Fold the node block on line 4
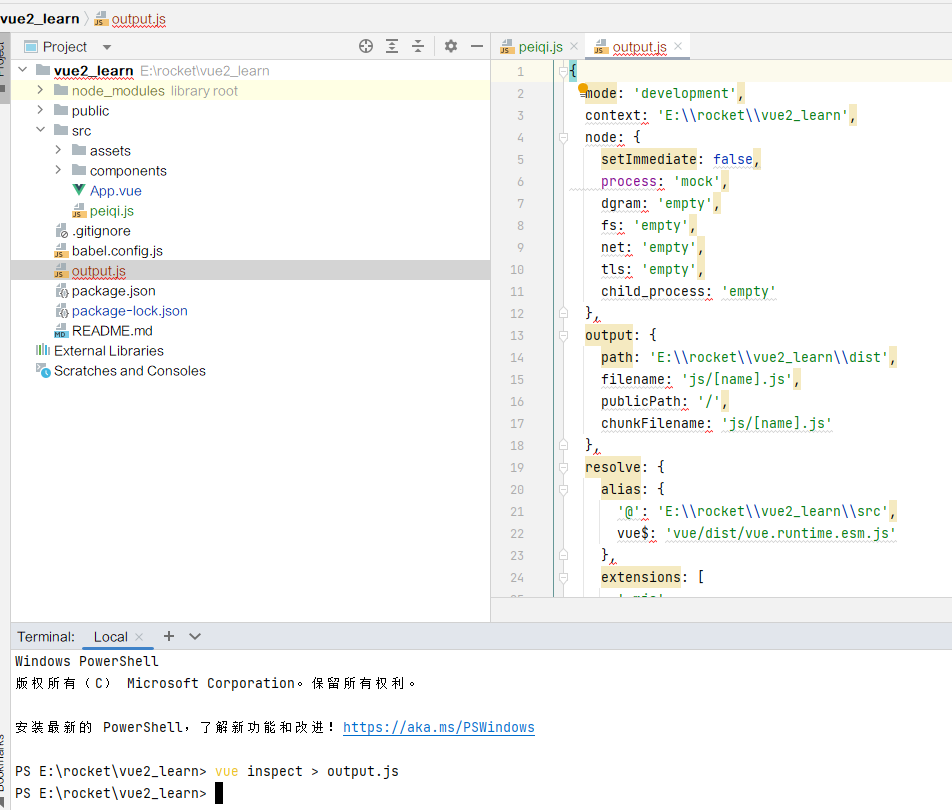This screenshot has width=952, height=810. (563, 137)
